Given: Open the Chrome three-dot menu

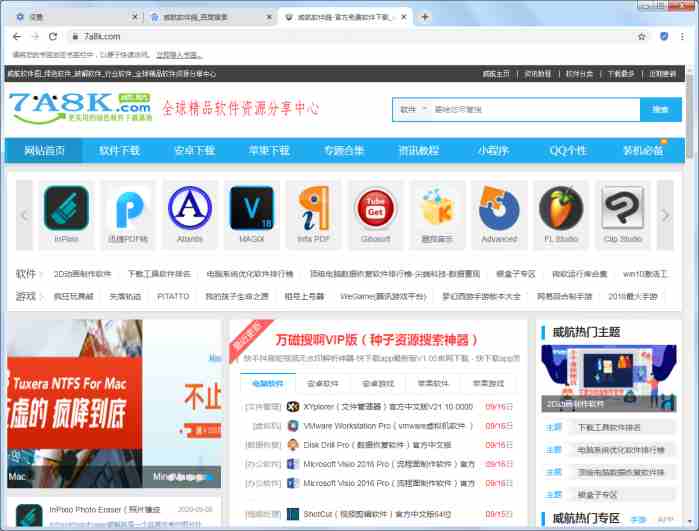Looking at the screenshot, I should click(x=682, y=37).
